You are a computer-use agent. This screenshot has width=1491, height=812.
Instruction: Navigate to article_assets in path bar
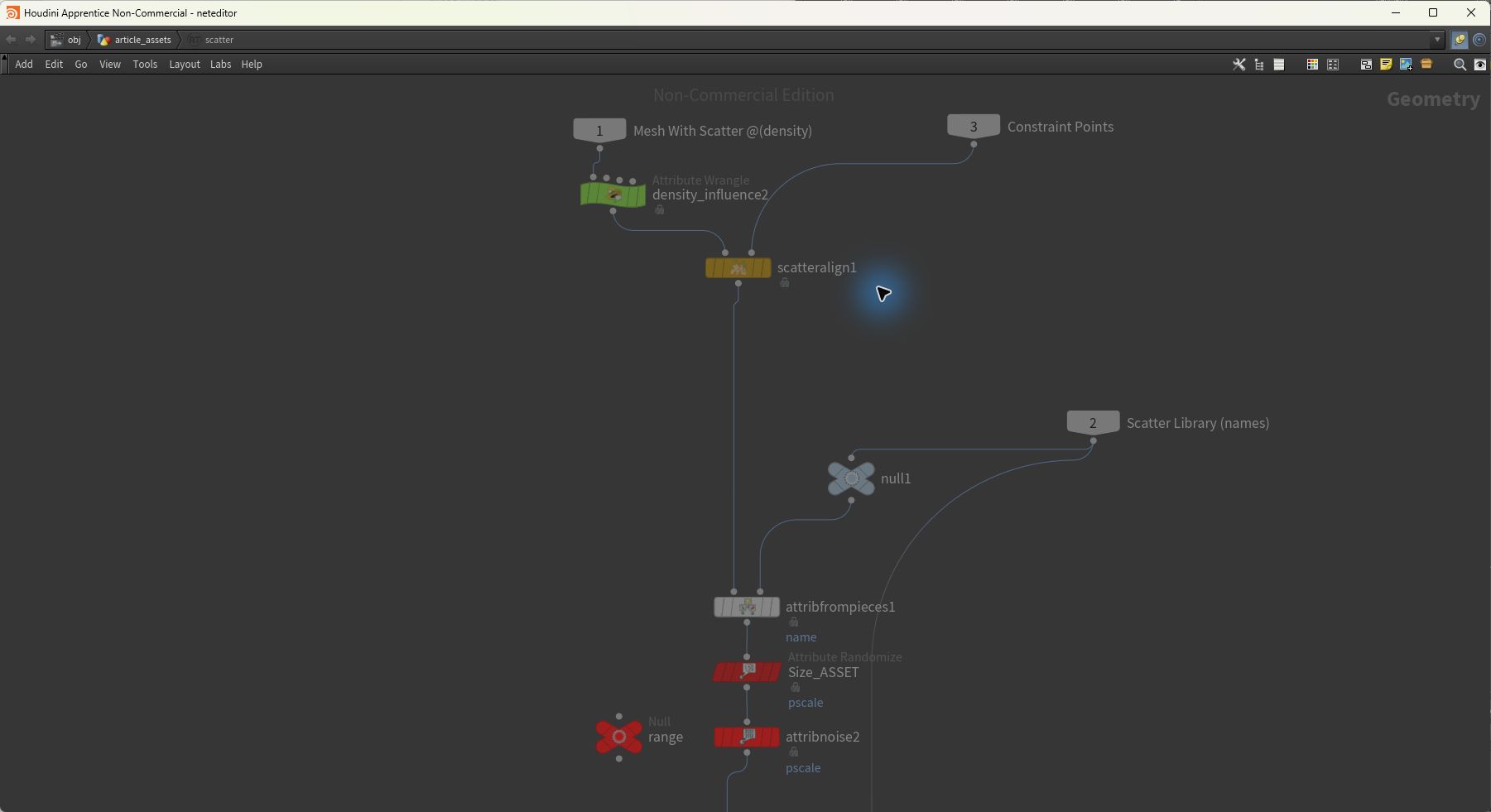[134, 40]
